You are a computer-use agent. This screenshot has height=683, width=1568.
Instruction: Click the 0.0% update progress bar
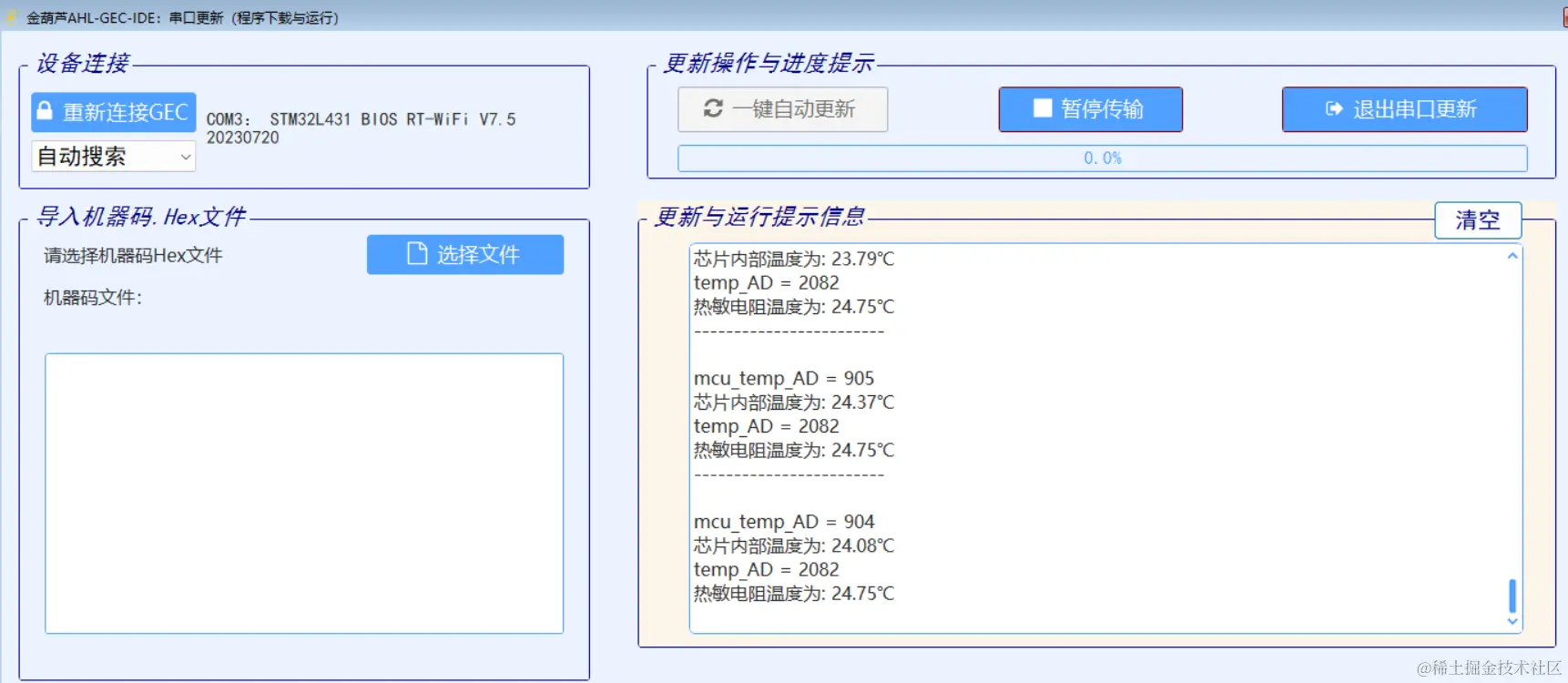1102,158
